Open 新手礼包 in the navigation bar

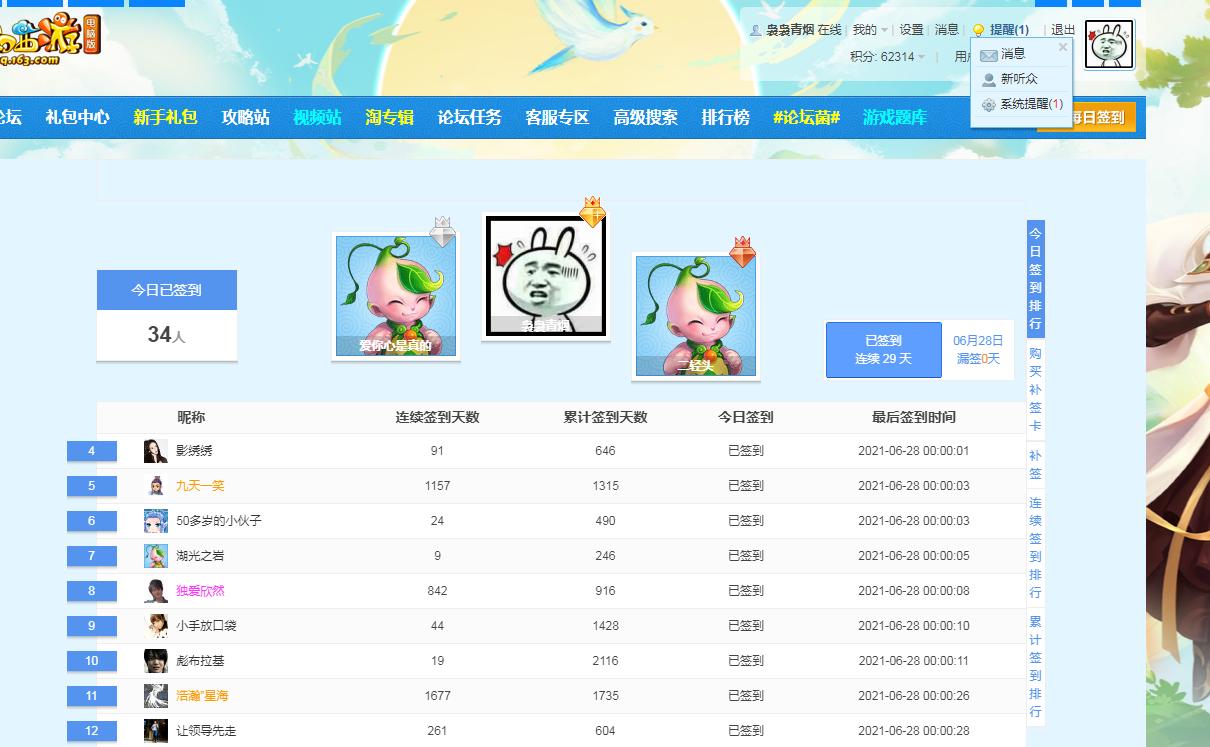pos(165,117)
